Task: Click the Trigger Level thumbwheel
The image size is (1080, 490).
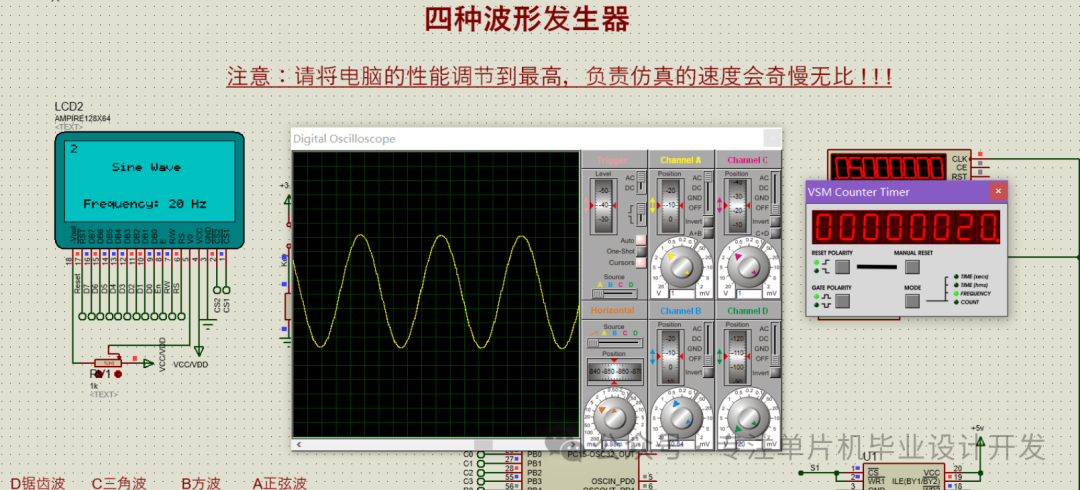Action: tap(604, 206)
